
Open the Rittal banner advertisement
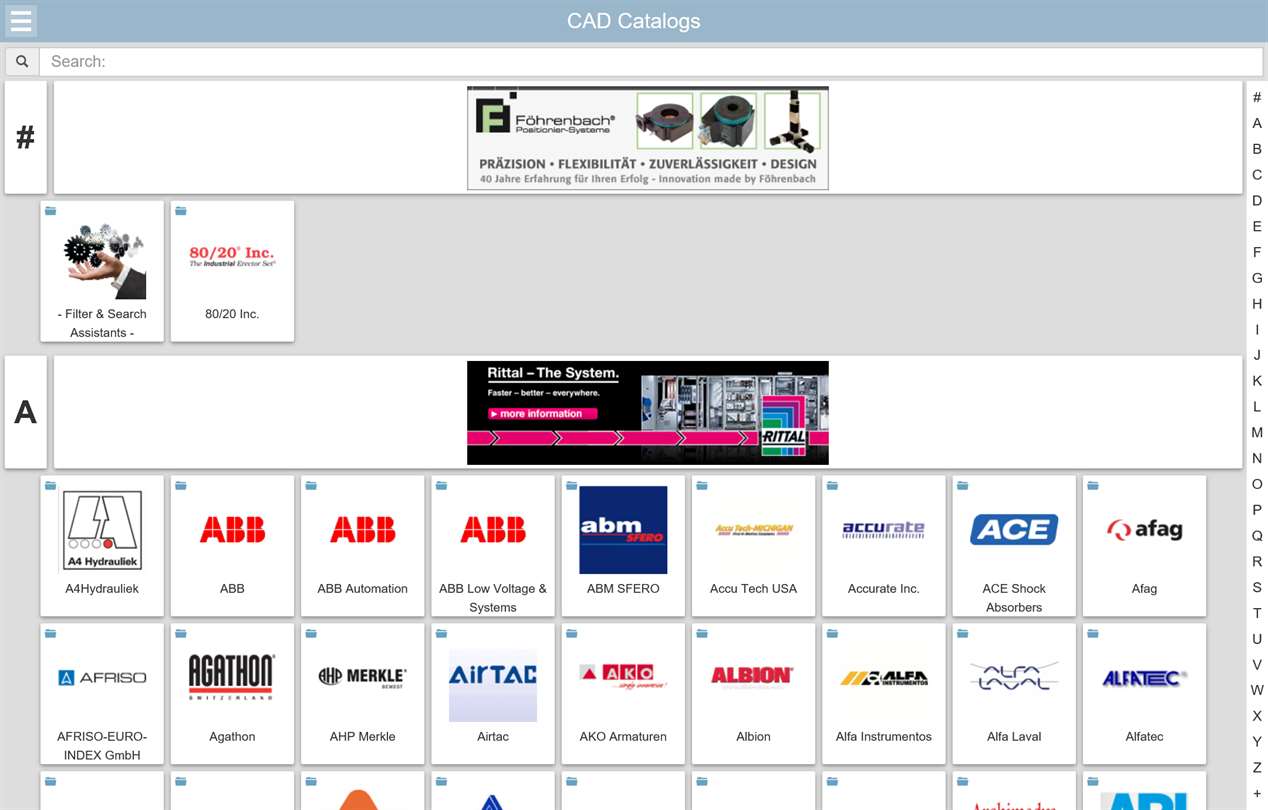[x=648, y=413]
